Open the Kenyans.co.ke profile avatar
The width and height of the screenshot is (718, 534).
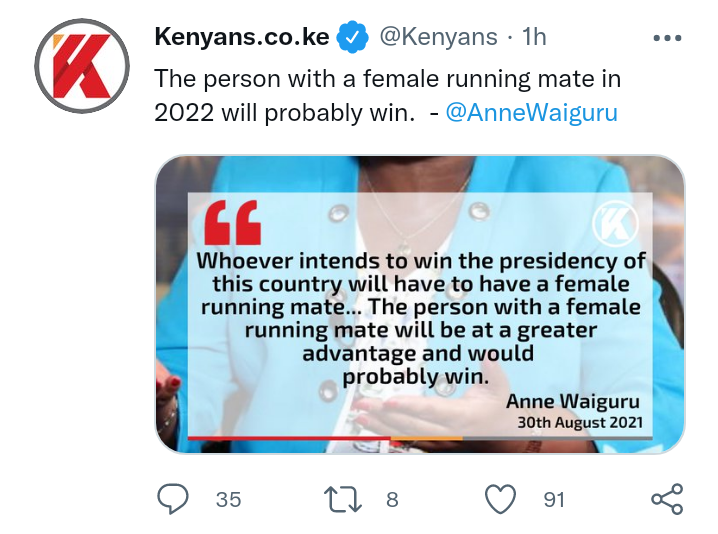point(82,66)
